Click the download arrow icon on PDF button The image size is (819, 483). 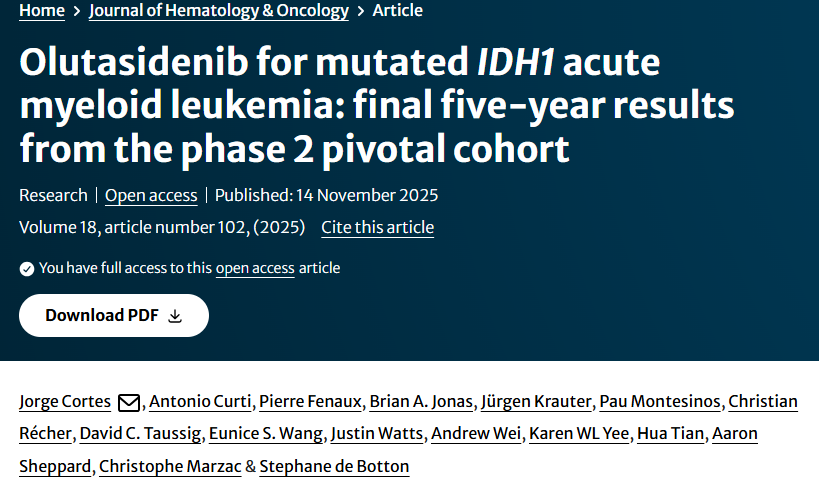pos(175,316)
